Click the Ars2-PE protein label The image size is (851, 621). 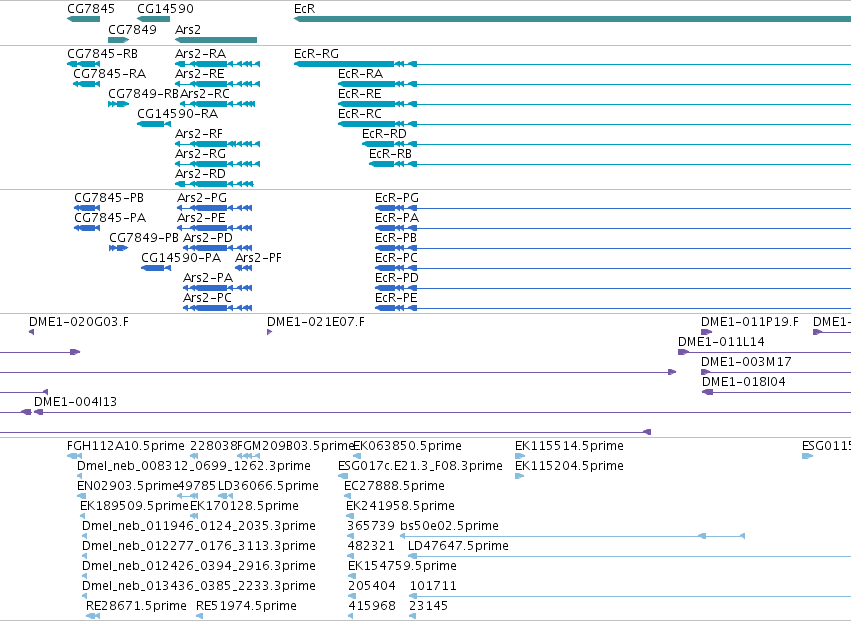coord(201,218)
